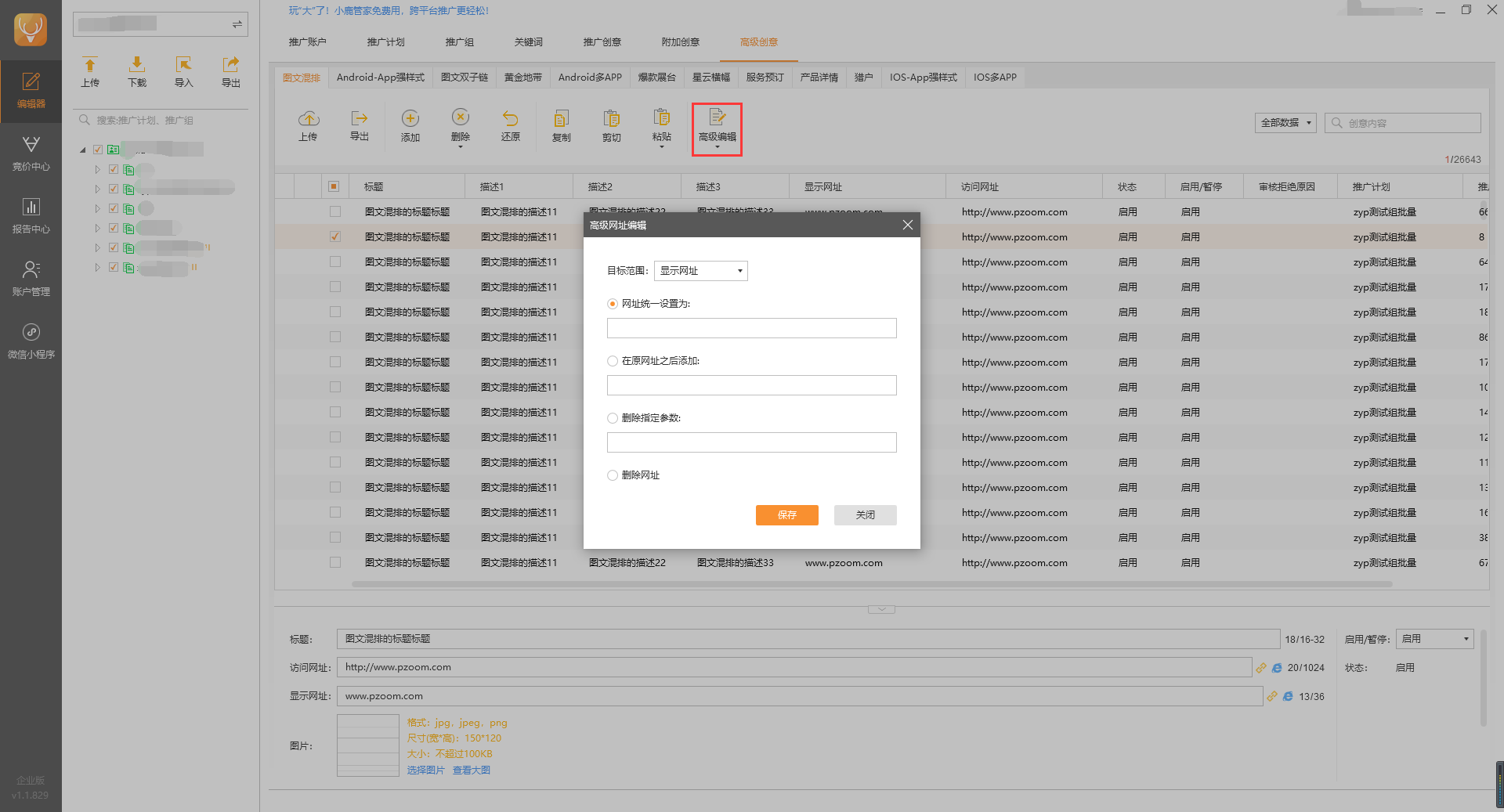
Task: Switch to the 推广账户 tab
Action: tap(307, 42)
